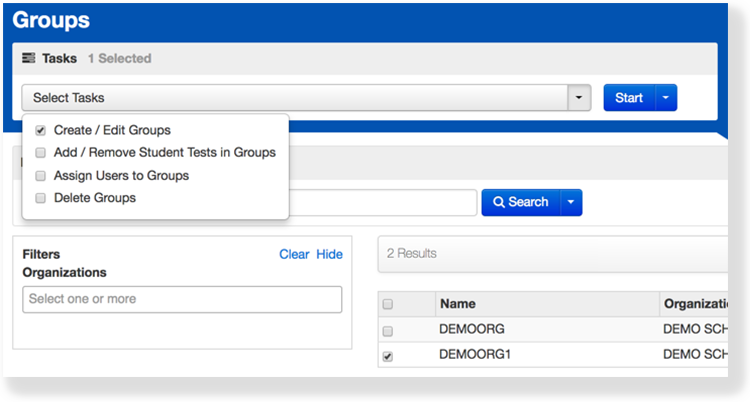
Task: Toggle the select-all checkbox in table header
Action: pos(388,304)
